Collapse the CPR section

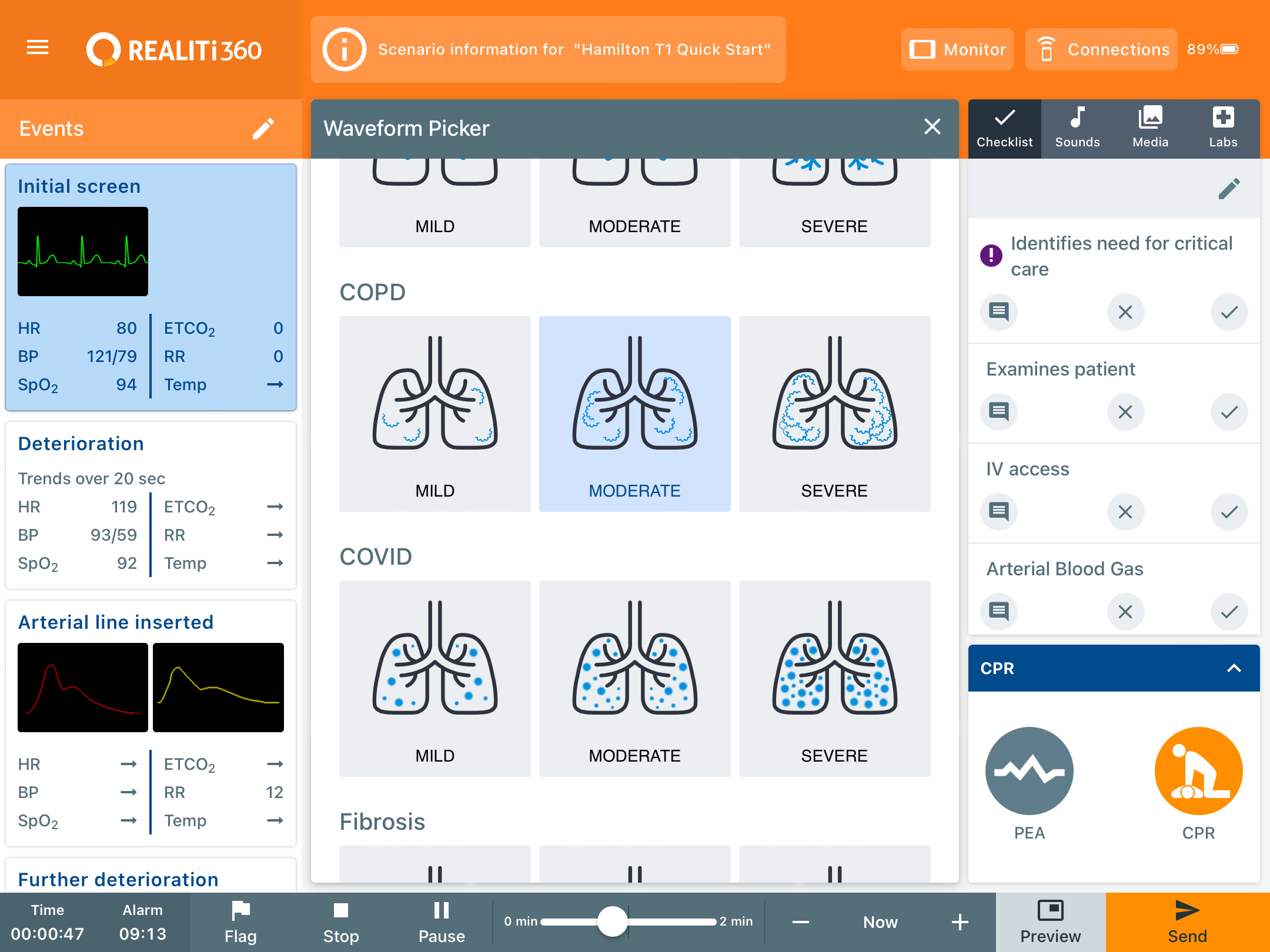coord(1234,668)
